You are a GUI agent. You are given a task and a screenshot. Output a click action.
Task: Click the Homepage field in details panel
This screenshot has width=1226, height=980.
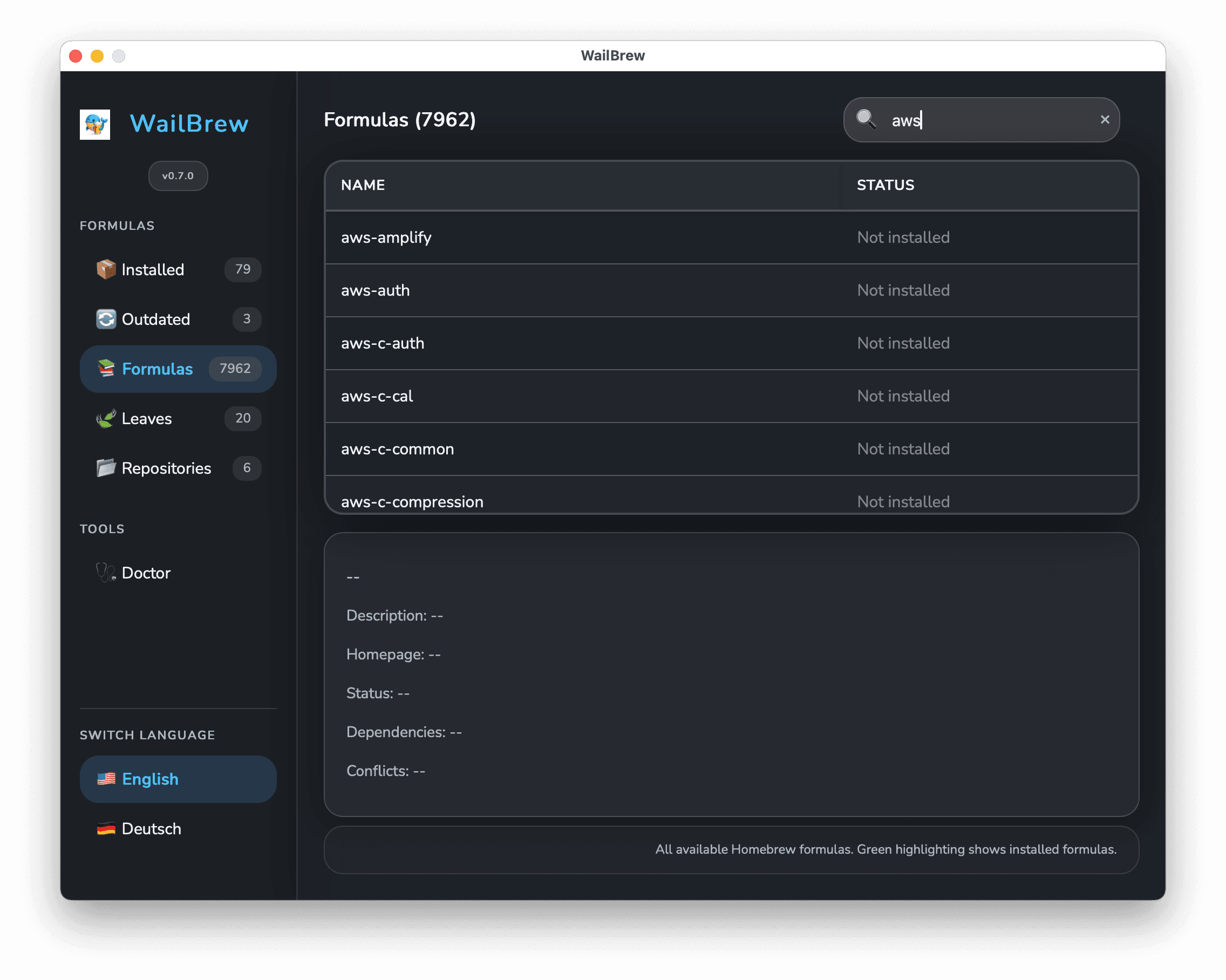393,655
